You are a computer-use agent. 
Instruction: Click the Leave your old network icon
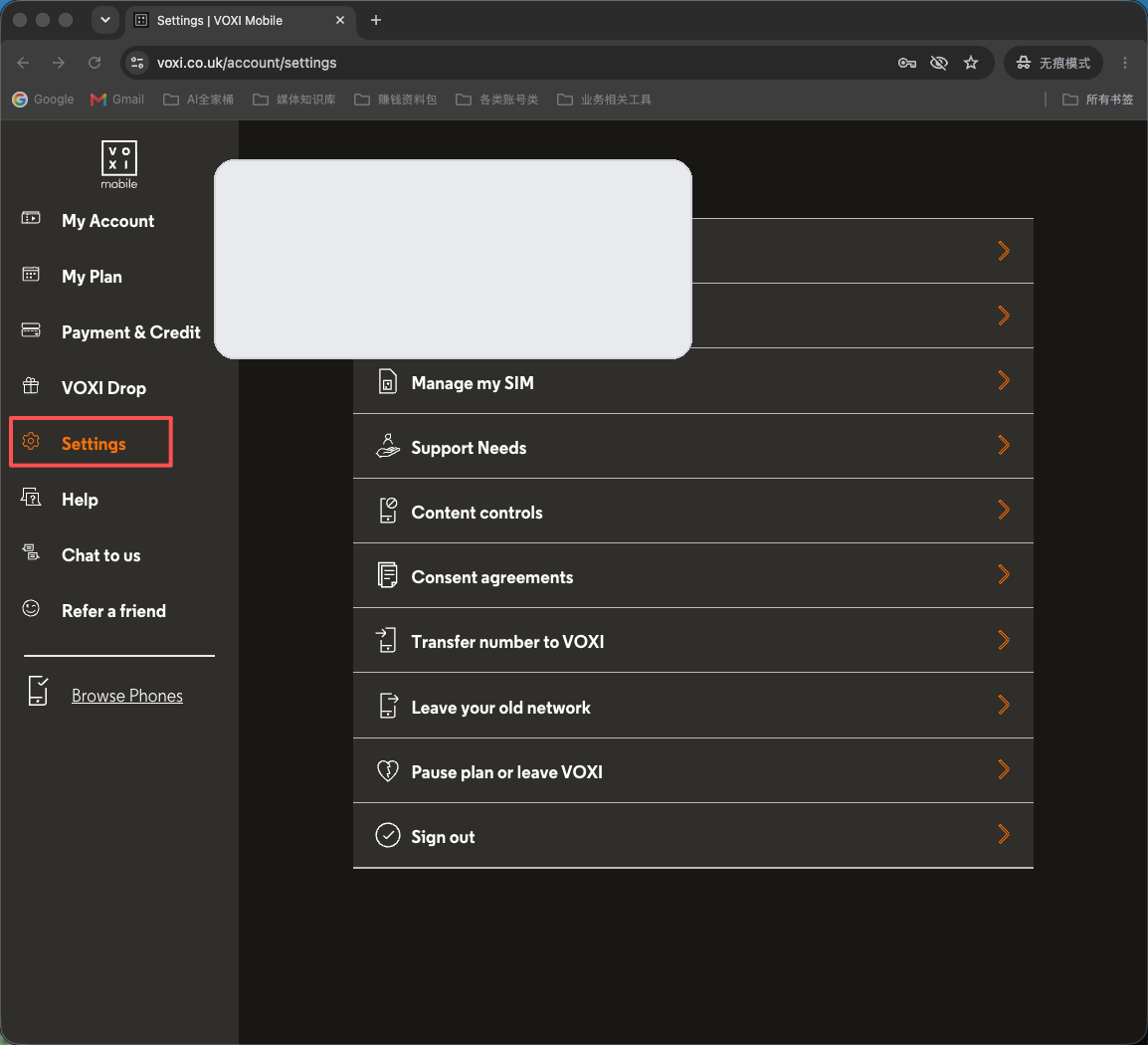[x=388, y=706]
